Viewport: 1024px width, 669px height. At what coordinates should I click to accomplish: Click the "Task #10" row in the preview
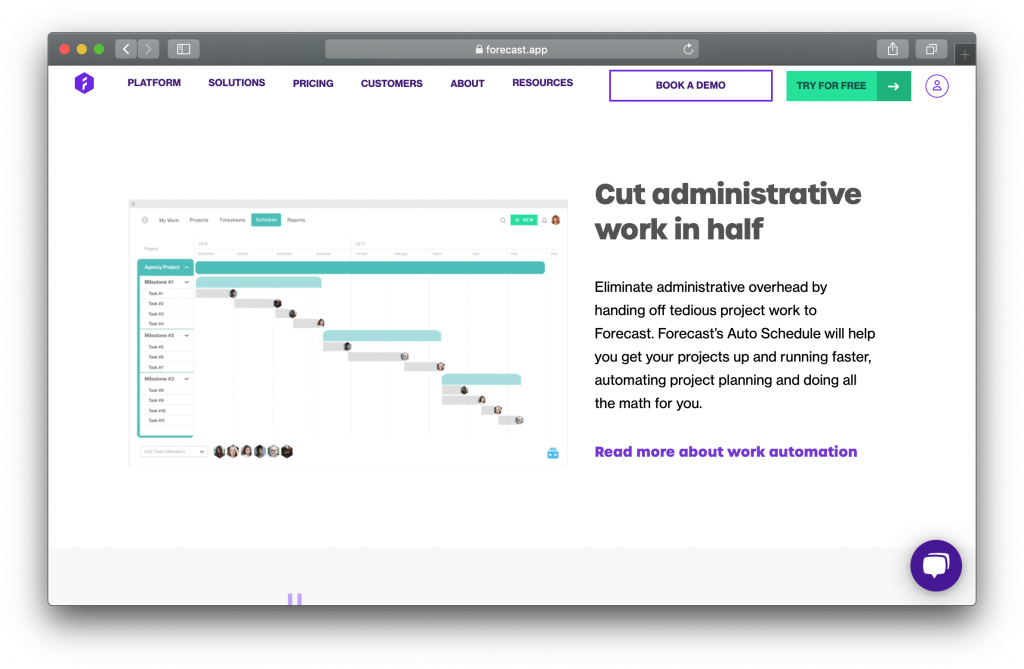(x=166, y=411)
